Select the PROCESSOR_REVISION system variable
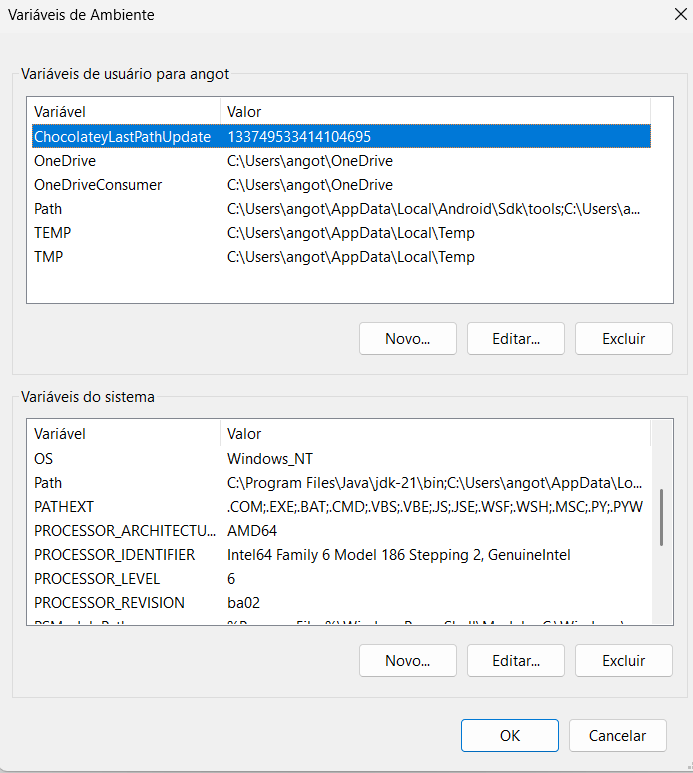 tap(109, 603)
